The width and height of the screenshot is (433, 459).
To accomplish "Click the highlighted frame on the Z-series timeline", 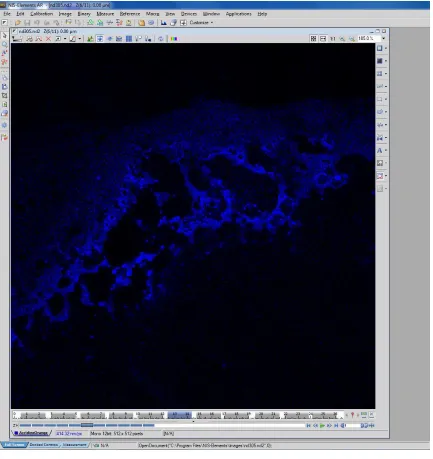I will [x=179, y=415].
